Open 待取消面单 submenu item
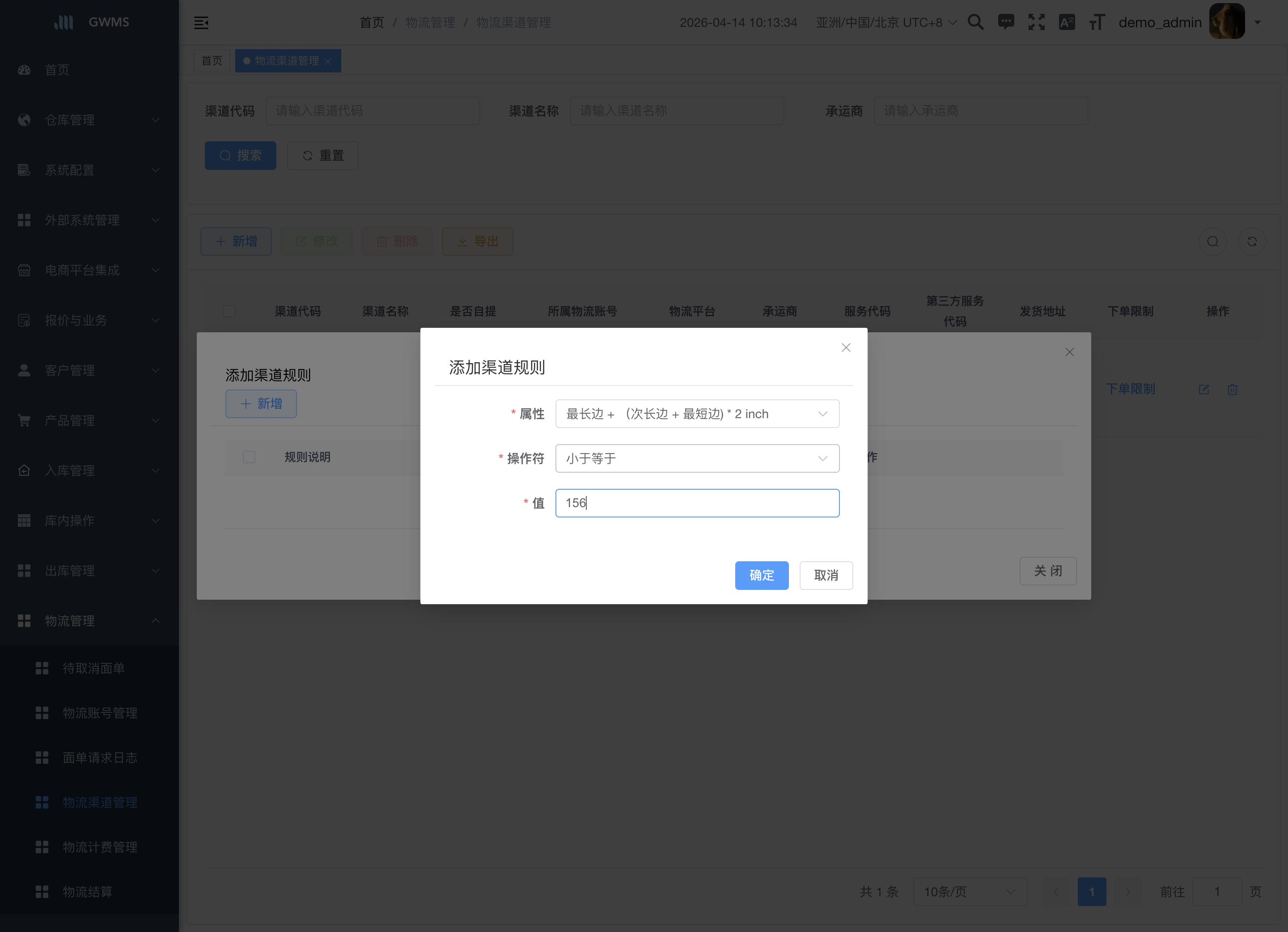The height and width of the screenshot is (932, 1288). pos(89,668)
